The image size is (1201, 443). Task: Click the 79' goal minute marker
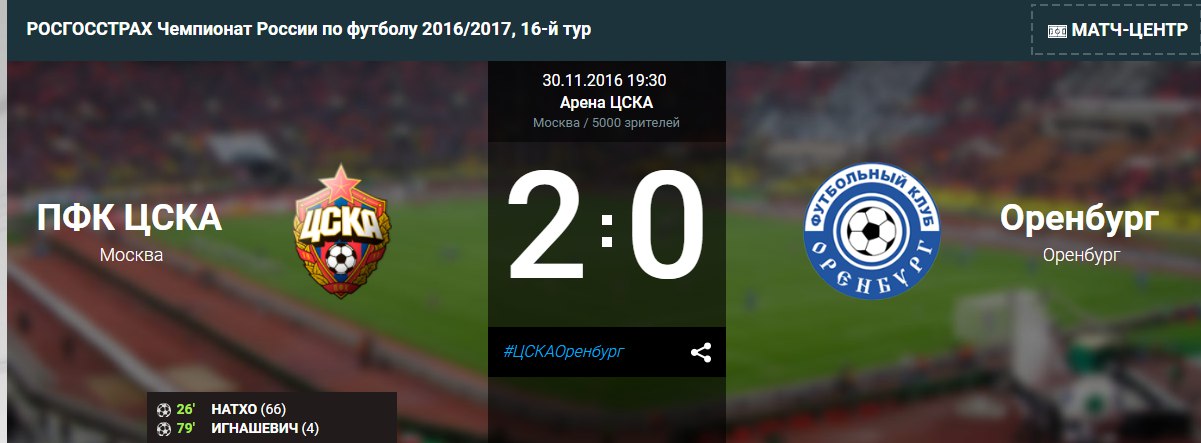coord(185,429)
